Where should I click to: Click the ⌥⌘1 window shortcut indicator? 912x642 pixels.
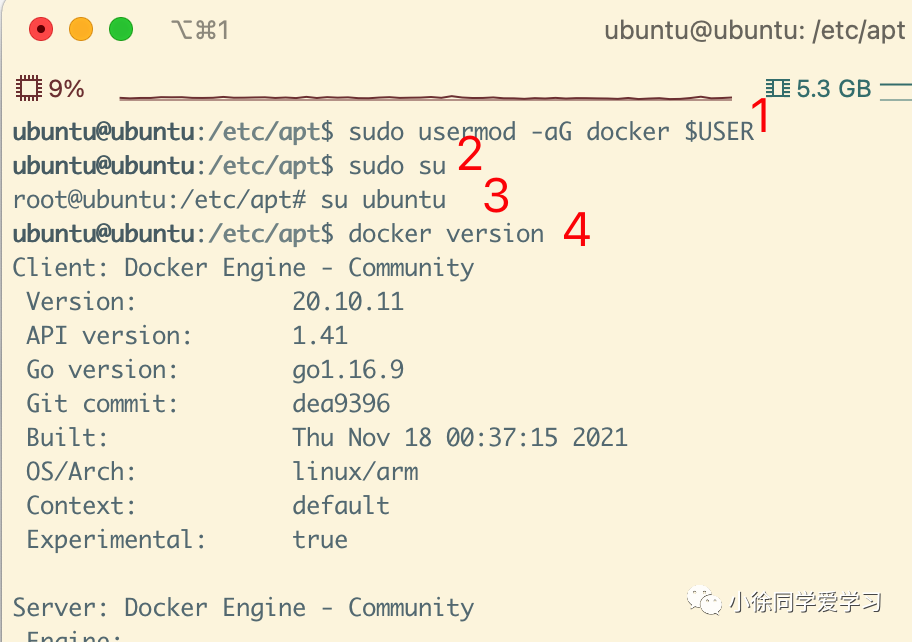pos(200,30)
